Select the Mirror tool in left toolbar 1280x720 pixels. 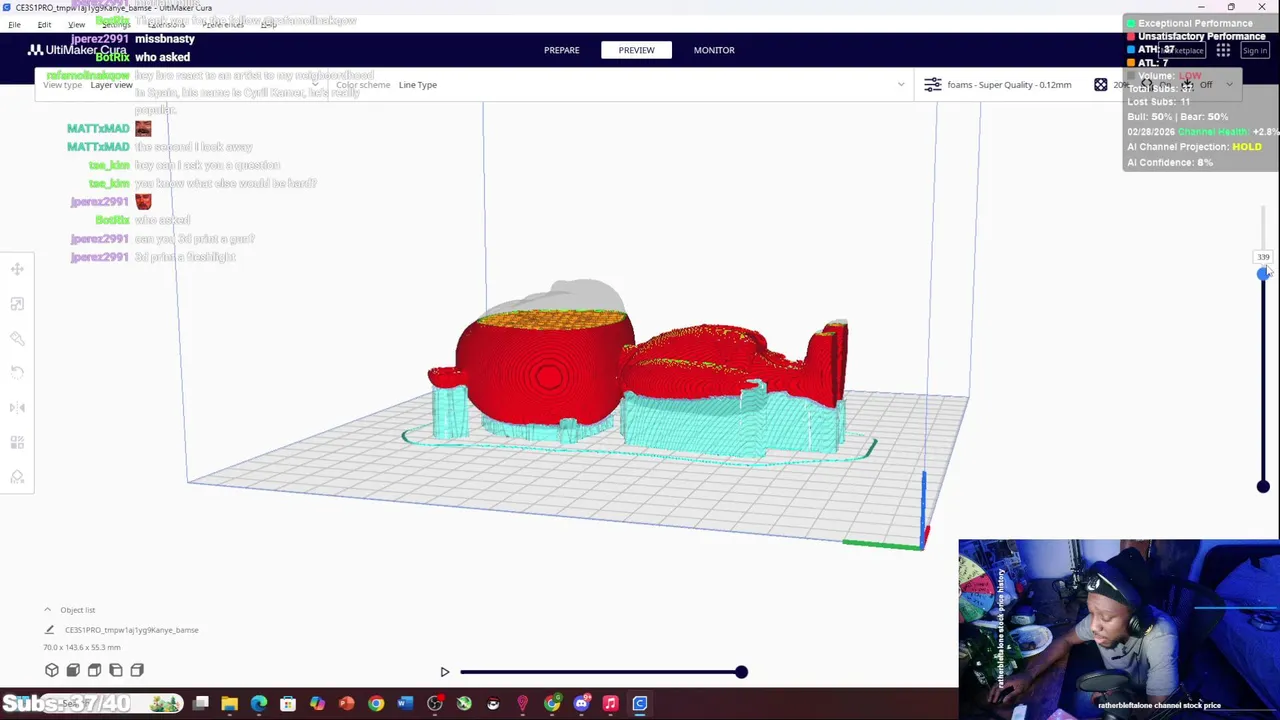[x=17, y=407]
